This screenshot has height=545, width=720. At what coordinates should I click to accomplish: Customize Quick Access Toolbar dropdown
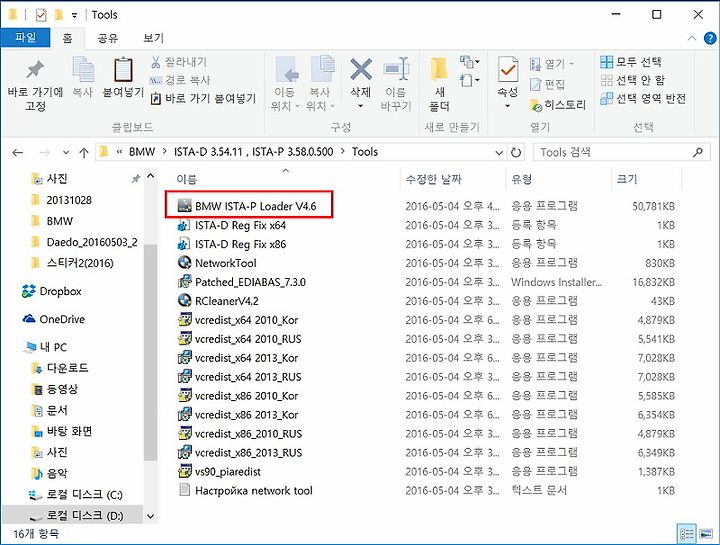[x=74, y=16]
